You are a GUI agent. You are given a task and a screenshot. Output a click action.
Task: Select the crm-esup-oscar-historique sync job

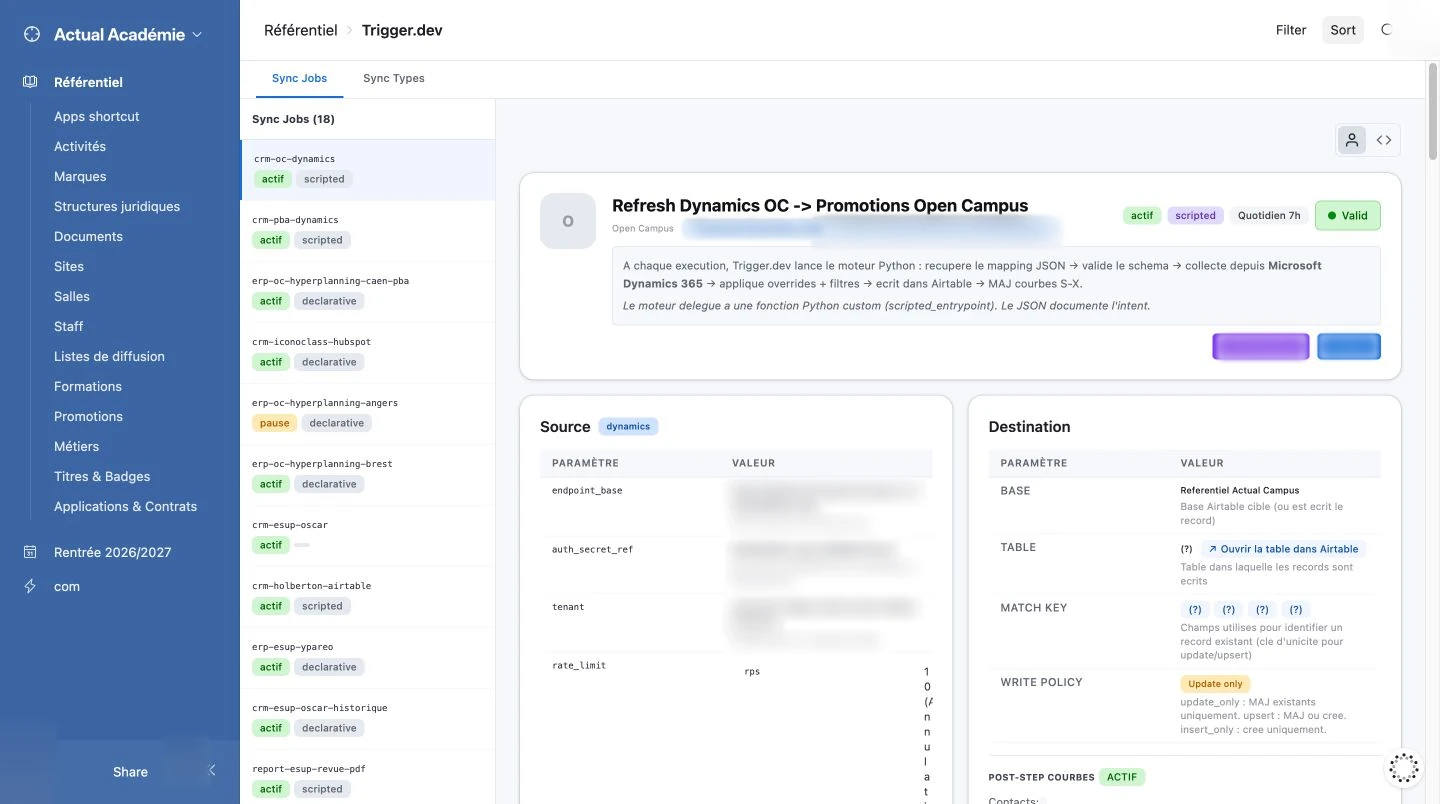(368, 719)
